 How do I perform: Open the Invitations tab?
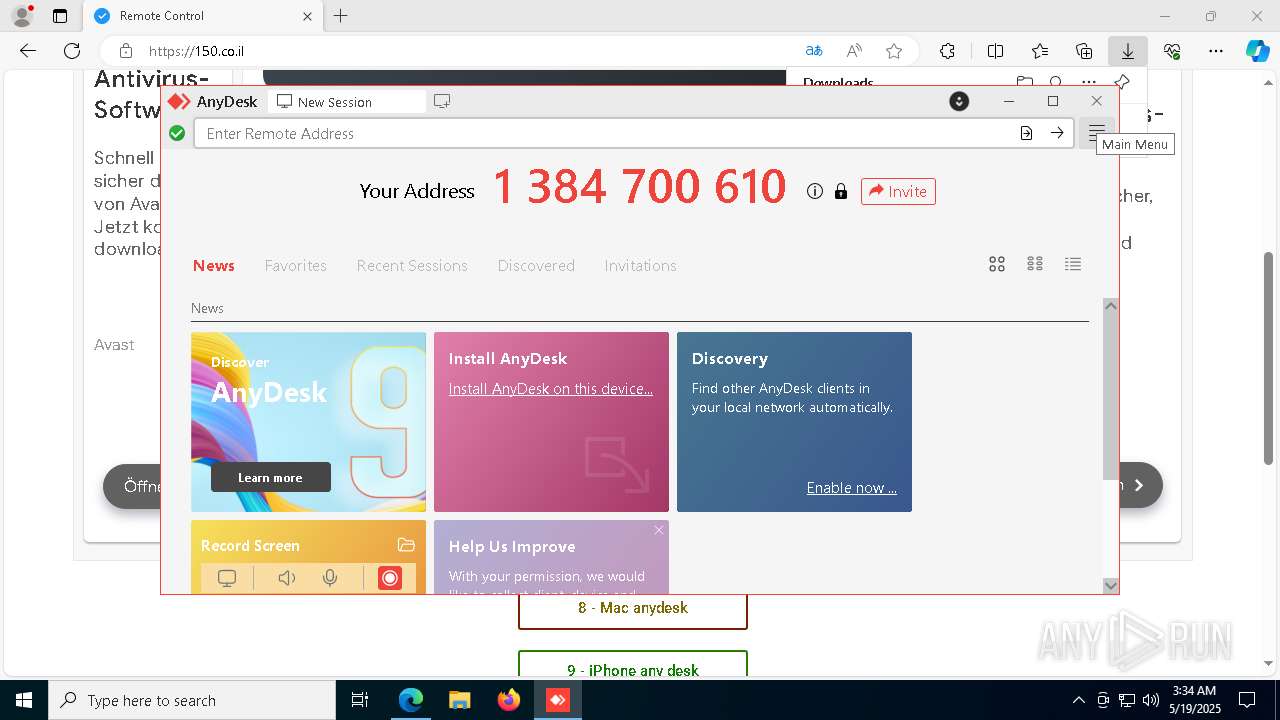[x=640, y=265]
